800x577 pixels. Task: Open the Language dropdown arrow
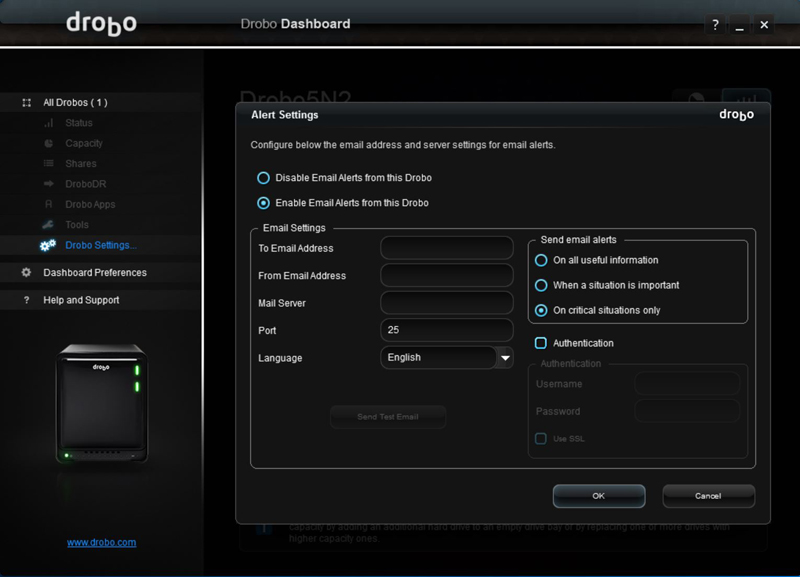coord(505,358)
